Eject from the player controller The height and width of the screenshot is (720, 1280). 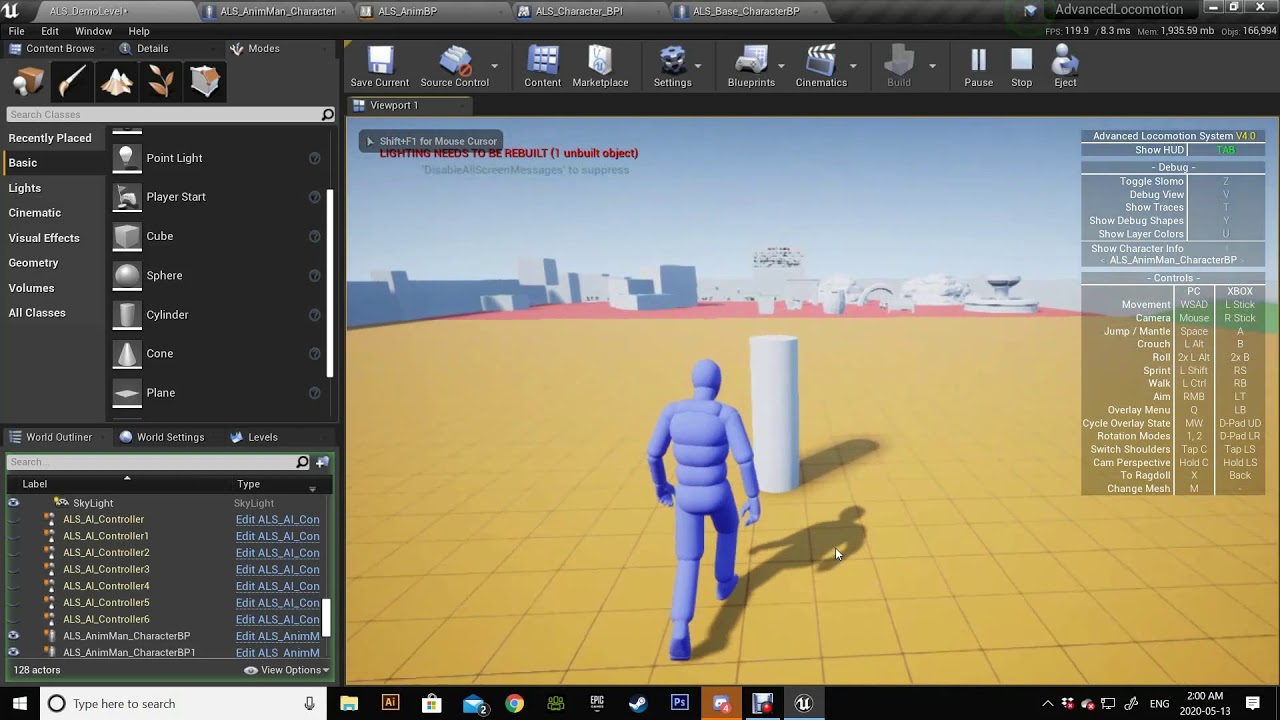[x=1065, y=68]
